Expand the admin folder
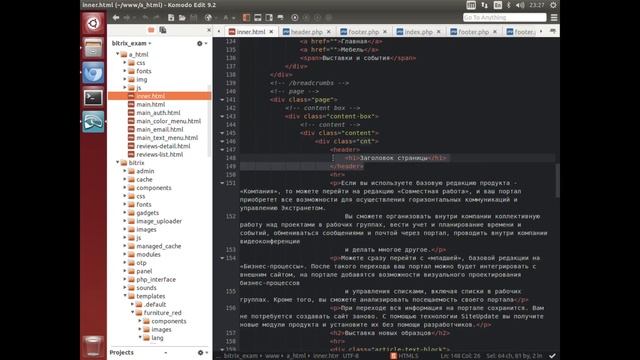Screen dimensions: 640x360 [x=125, y=171]
